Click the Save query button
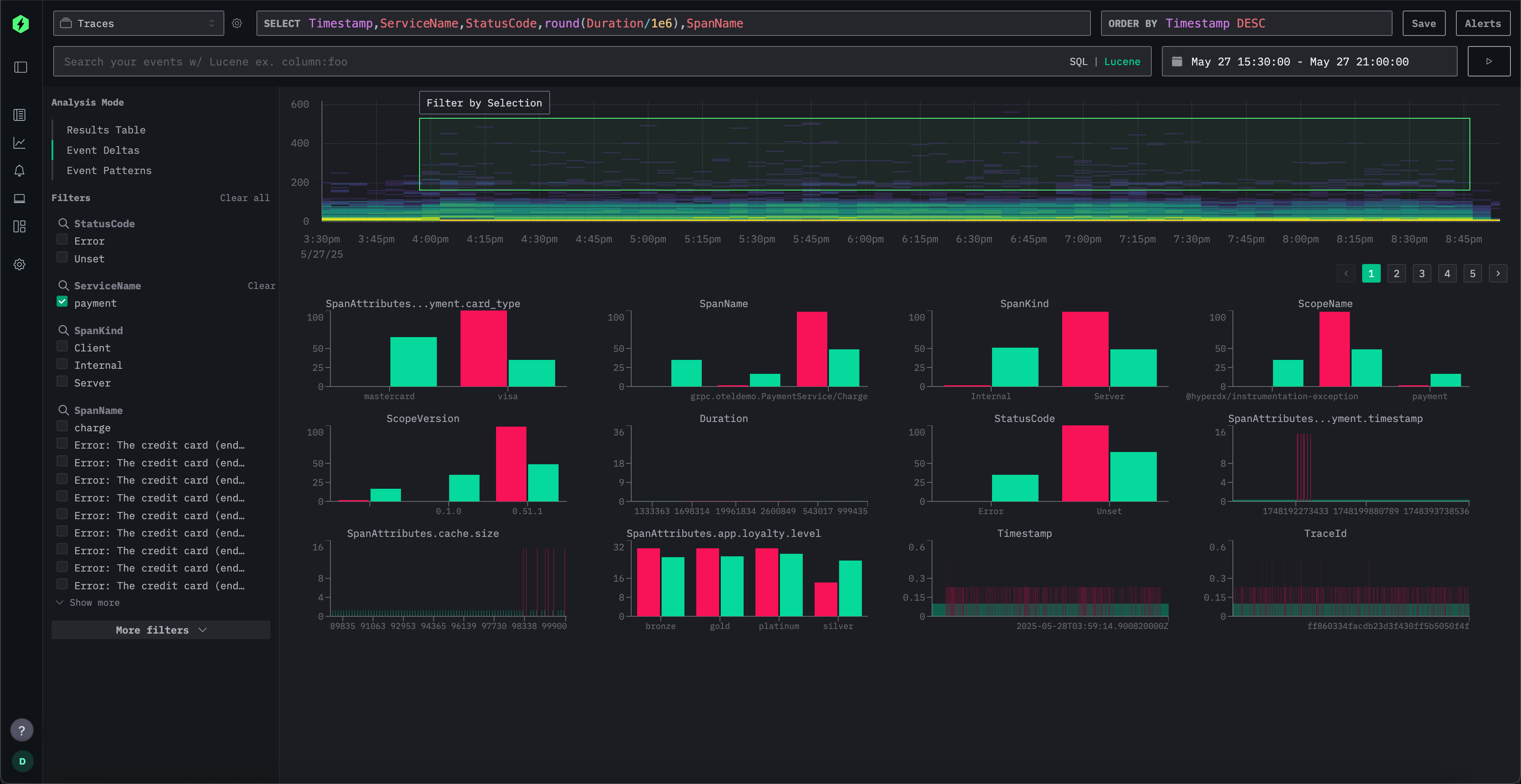This screenshot has width=1521, height=784. (x=1423, y=23)
